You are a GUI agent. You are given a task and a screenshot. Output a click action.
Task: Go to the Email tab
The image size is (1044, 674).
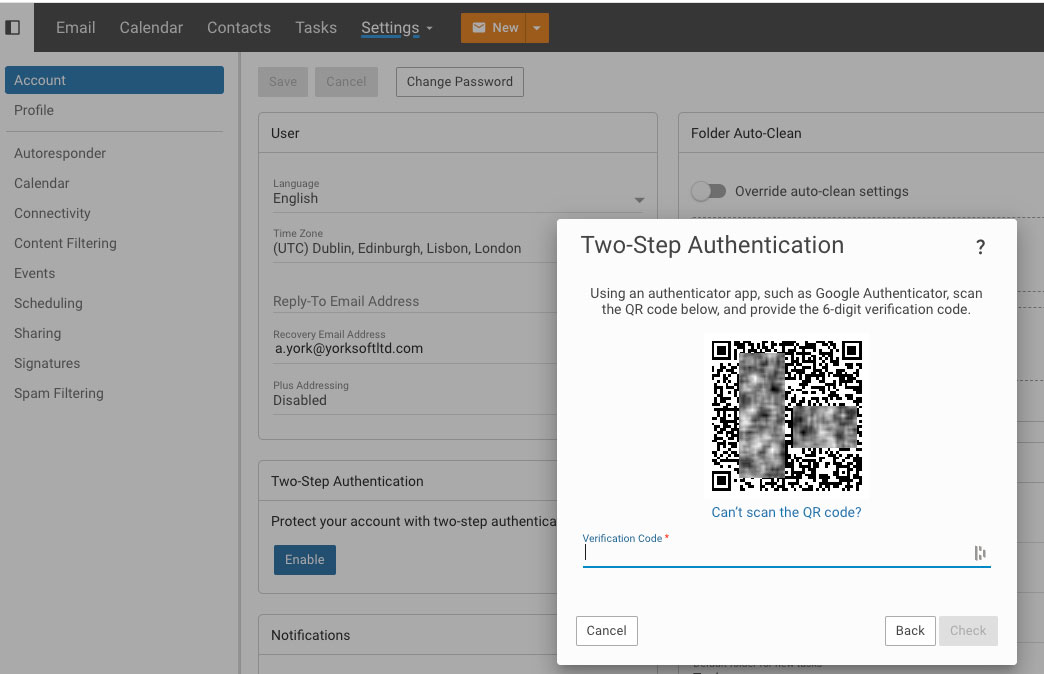(75, 27)
